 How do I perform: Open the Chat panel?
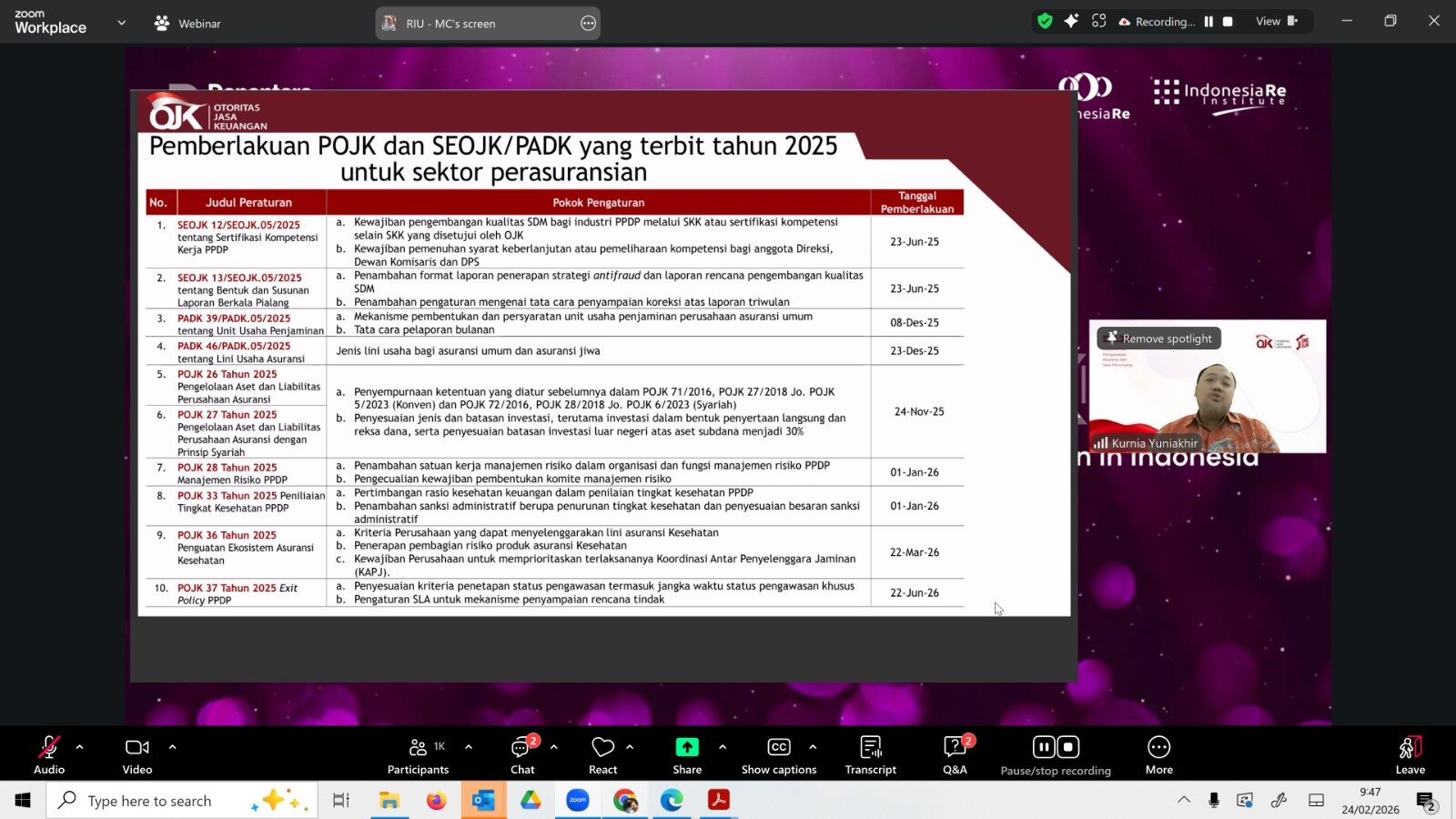(x=522, y=754)
